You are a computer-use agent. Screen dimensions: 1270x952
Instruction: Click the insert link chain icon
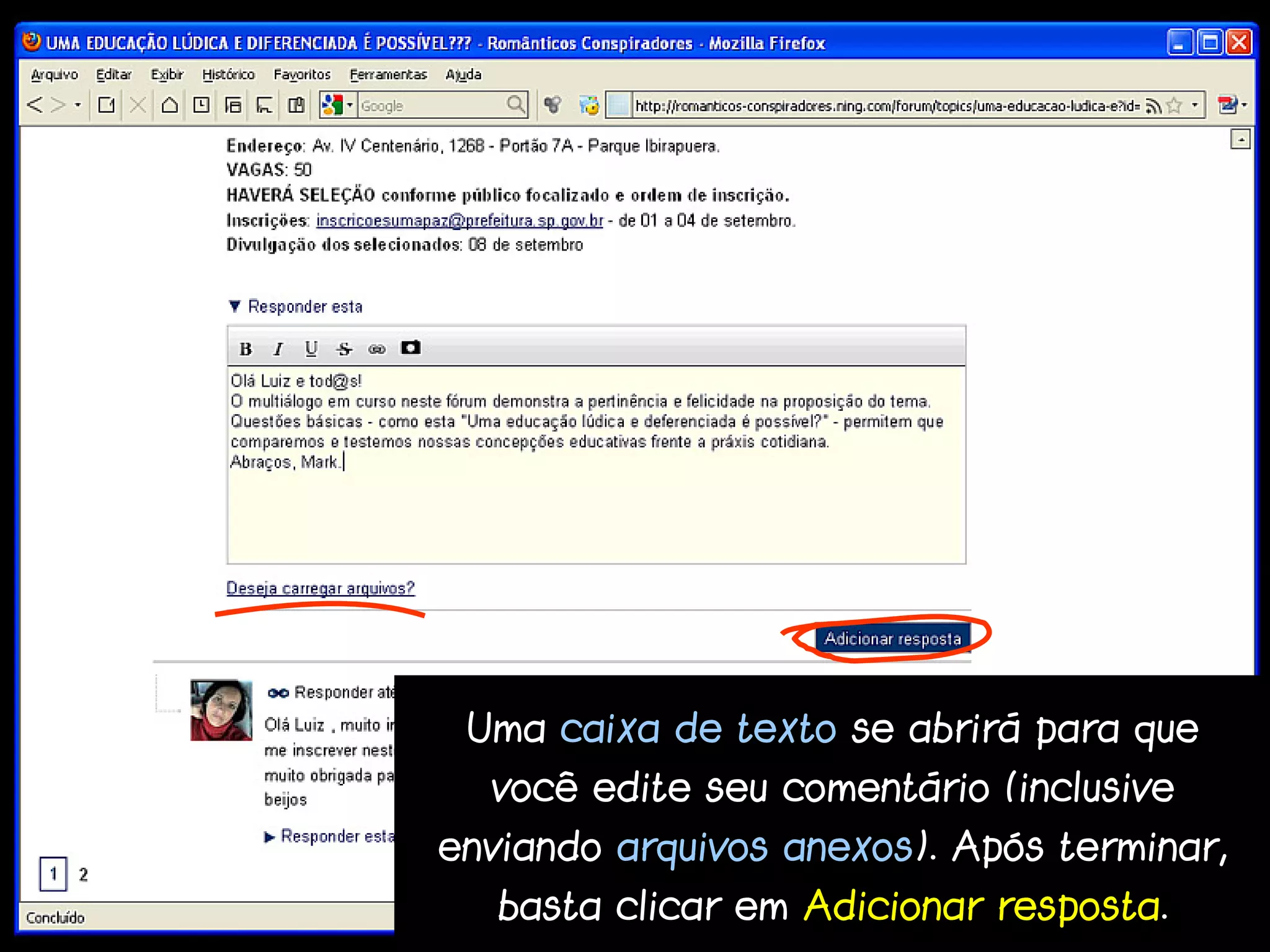(377, 349)
